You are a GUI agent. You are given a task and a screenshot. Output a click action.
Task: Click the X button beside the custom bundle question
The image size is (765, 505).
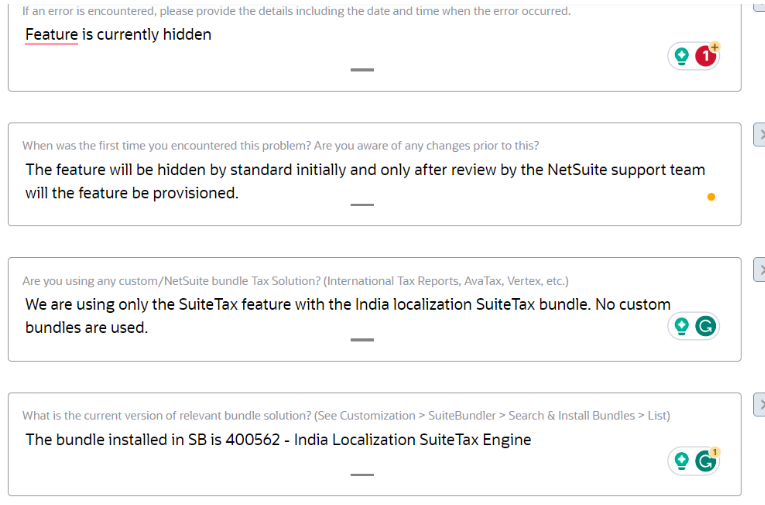[760, 269]
